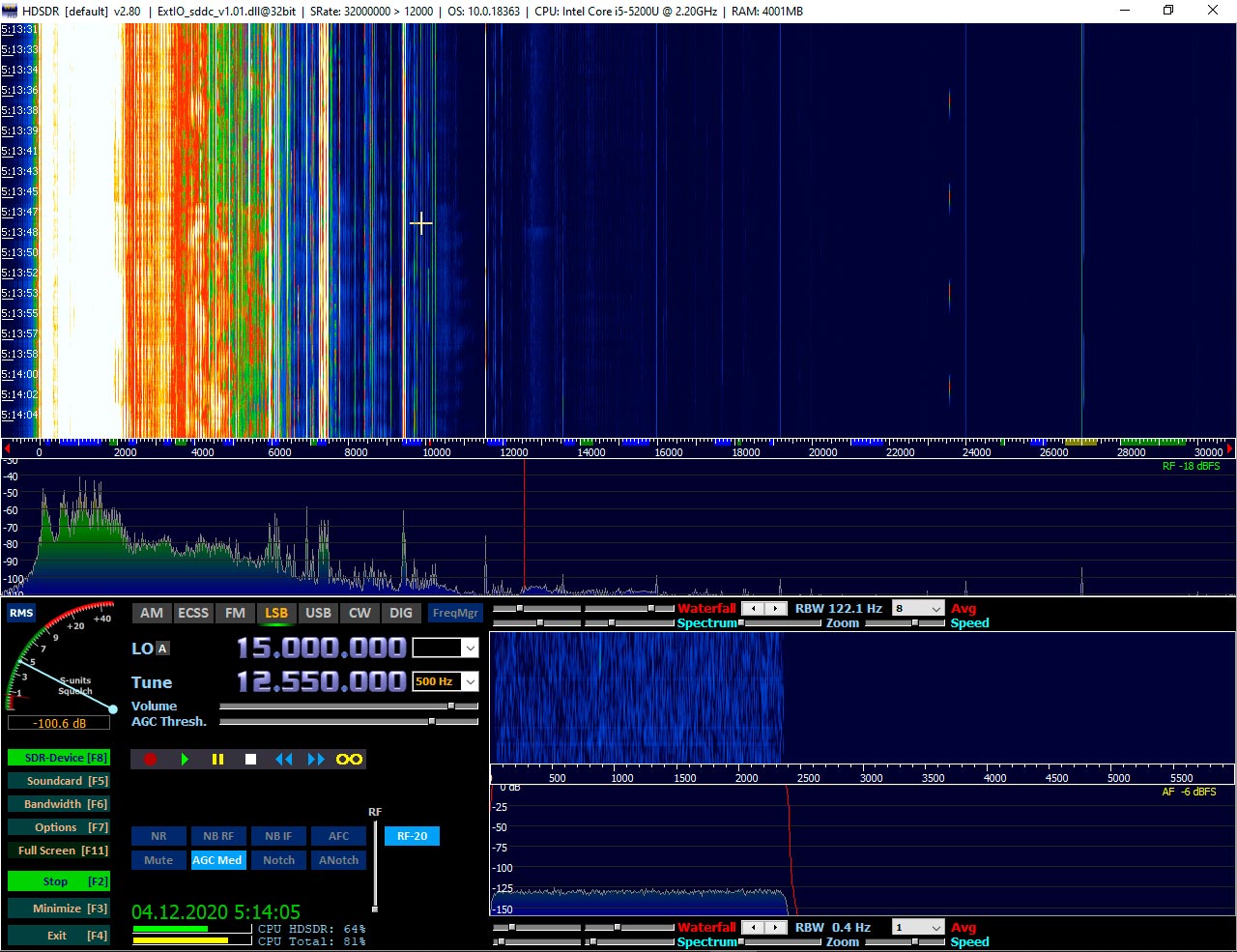This screenshot has height=952, width=1237.
Task: Click the Tune frequency 12.550.000 display
Action: point(322,681)
